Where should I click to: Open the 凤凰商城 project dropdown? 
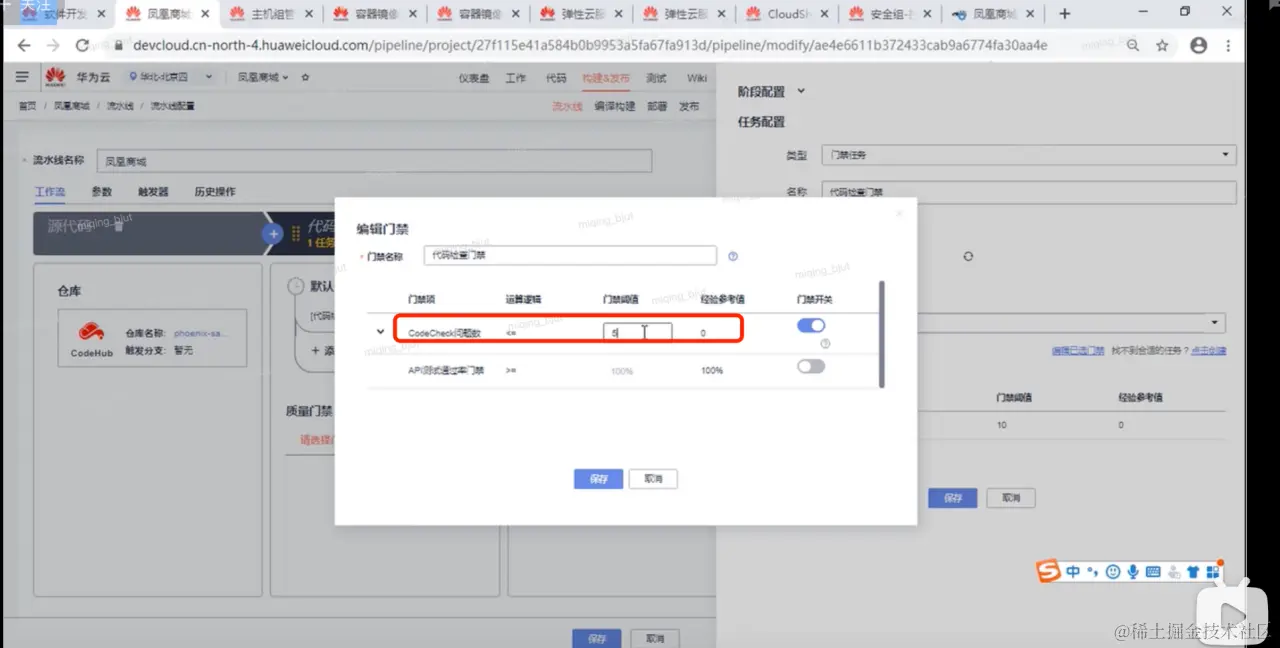point(262,78)
